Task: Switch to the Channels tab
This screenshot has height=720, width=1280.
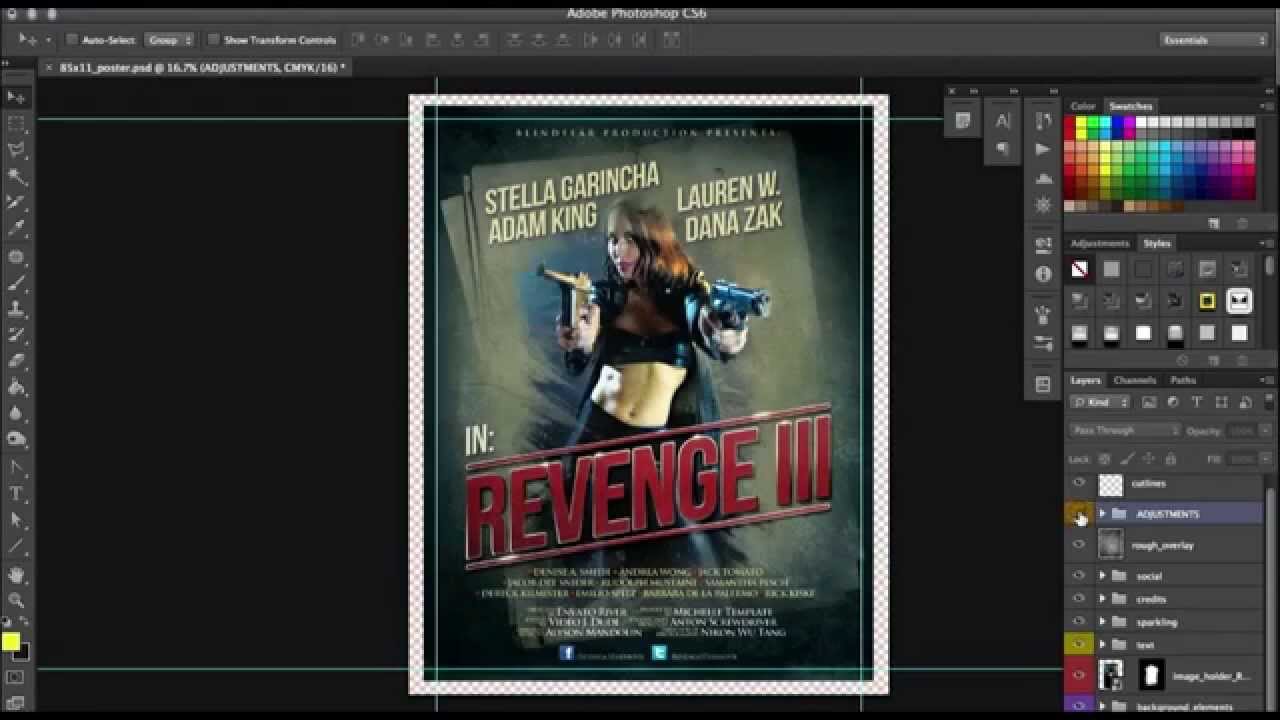Action: [x=1135, y=380]
